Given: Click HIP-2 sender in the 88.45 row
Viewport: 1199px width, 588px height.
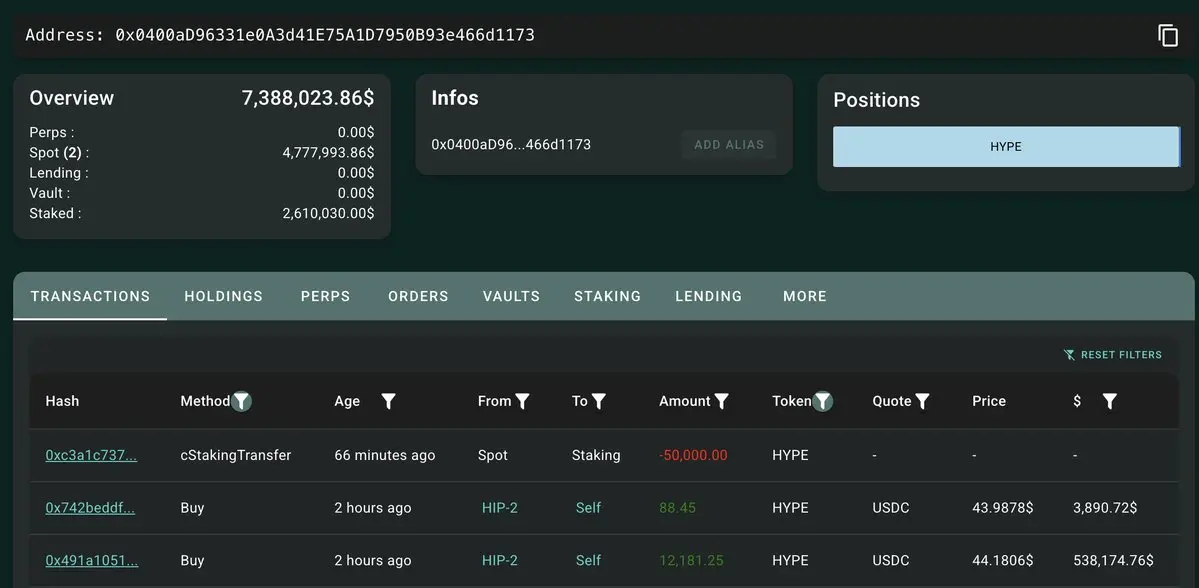Looking at the screenshot, I should coord(499,508).
